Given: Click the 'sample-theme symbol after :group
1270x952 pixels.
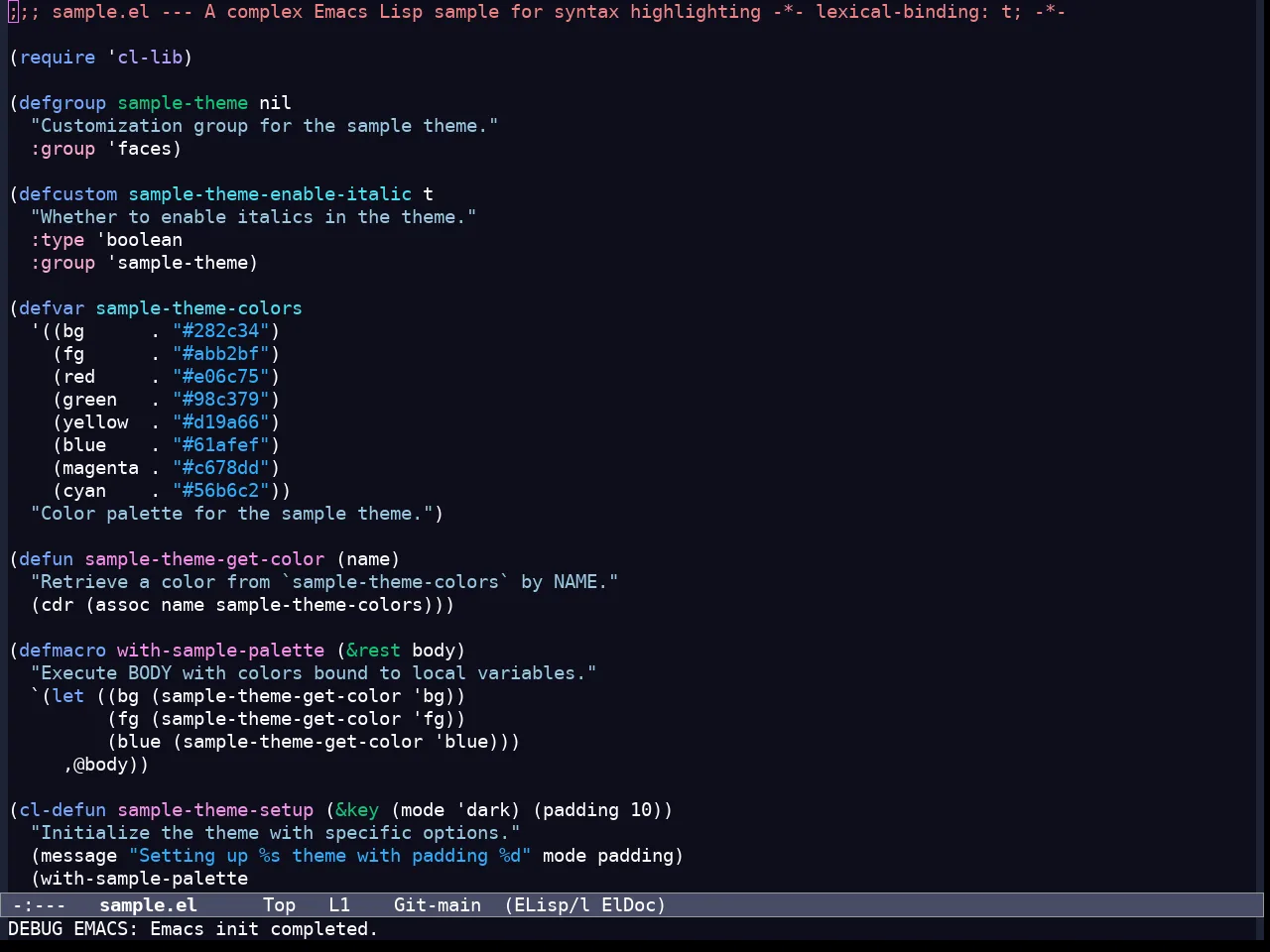Looking at the screenshot, I should (178, 262).
